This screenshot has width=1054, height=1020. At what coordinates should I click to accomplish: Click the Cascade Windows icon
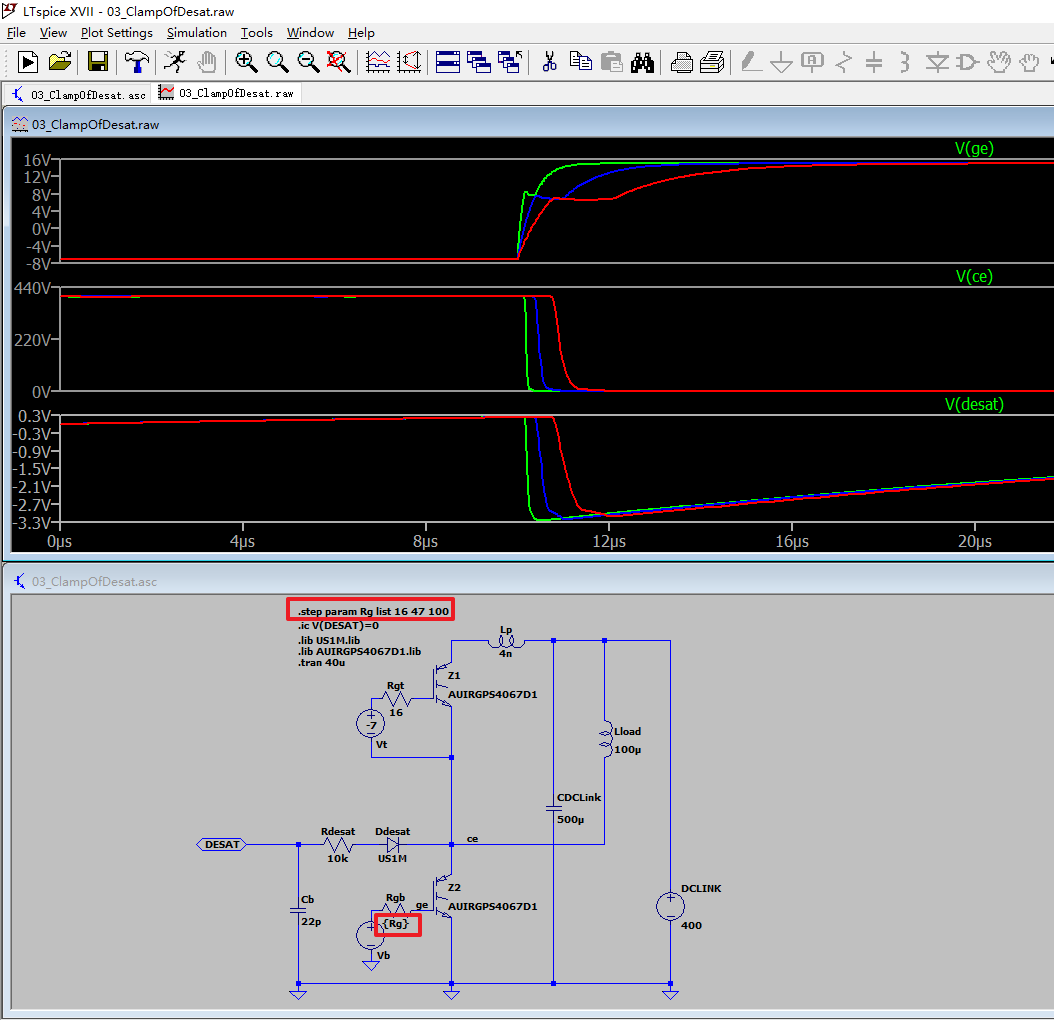coord(479,62)
